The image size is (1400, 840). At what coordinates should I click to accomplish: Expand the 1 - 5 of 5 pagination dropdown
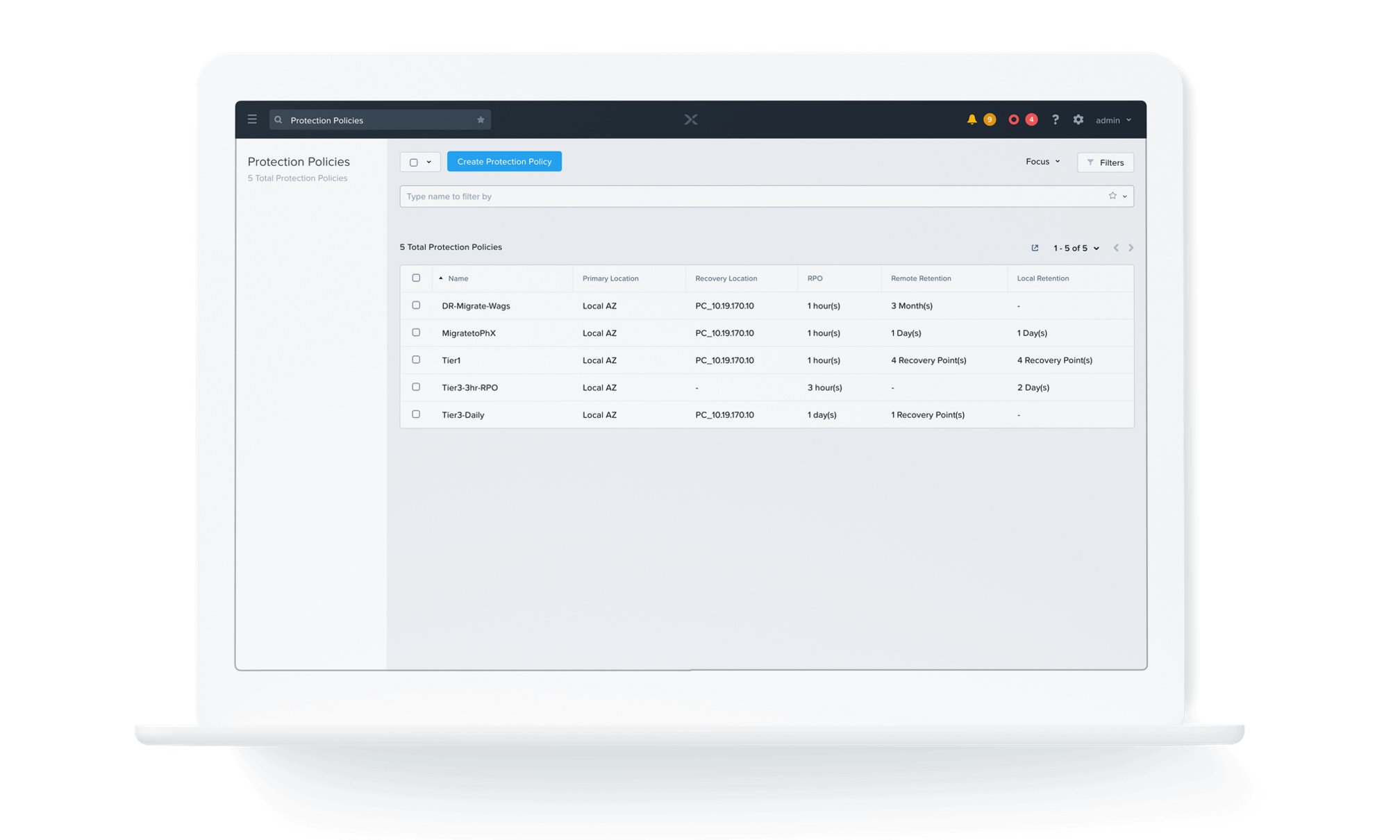tap(1076, 248)
